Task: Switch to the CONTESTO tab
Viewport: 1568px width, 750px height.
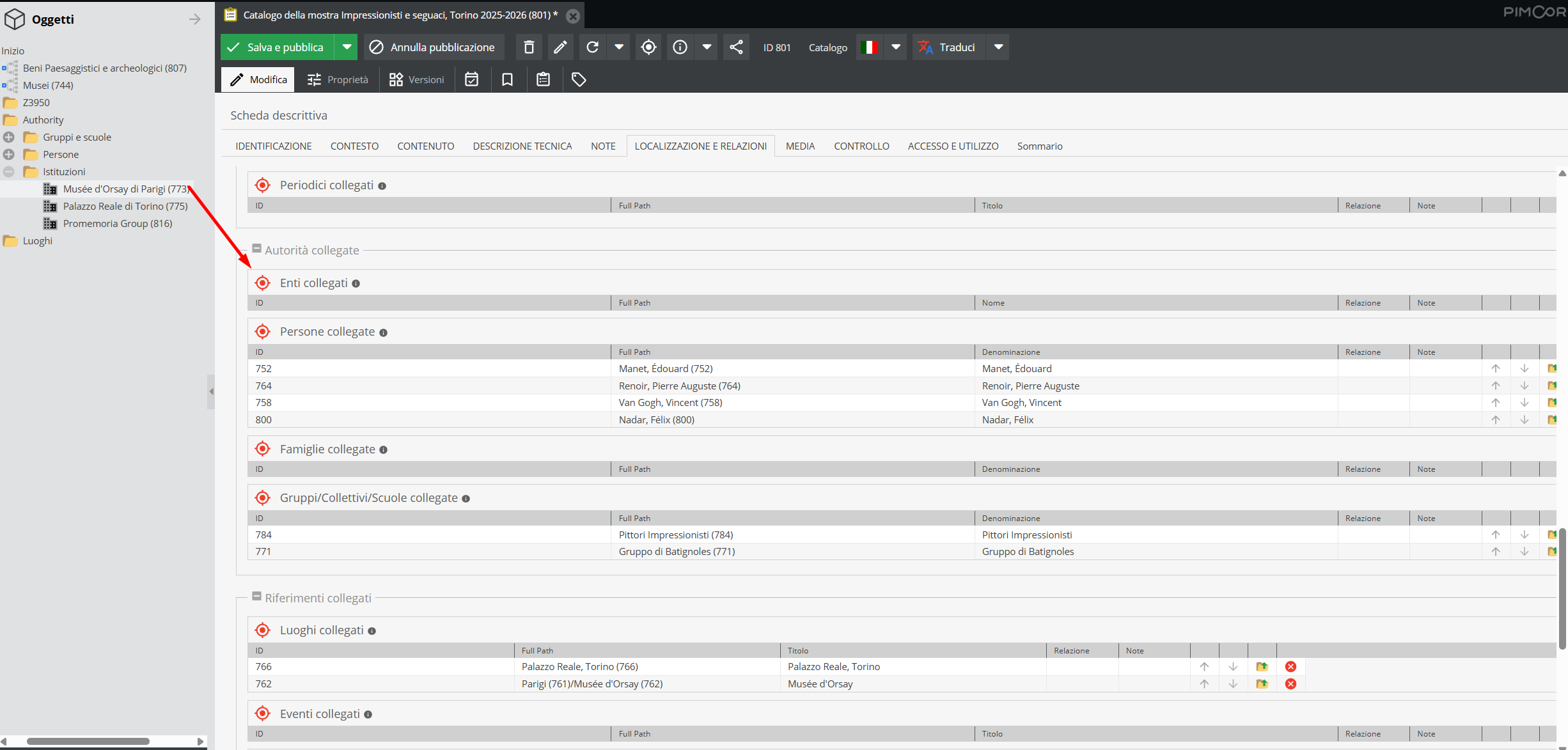Action: (355, 146)
